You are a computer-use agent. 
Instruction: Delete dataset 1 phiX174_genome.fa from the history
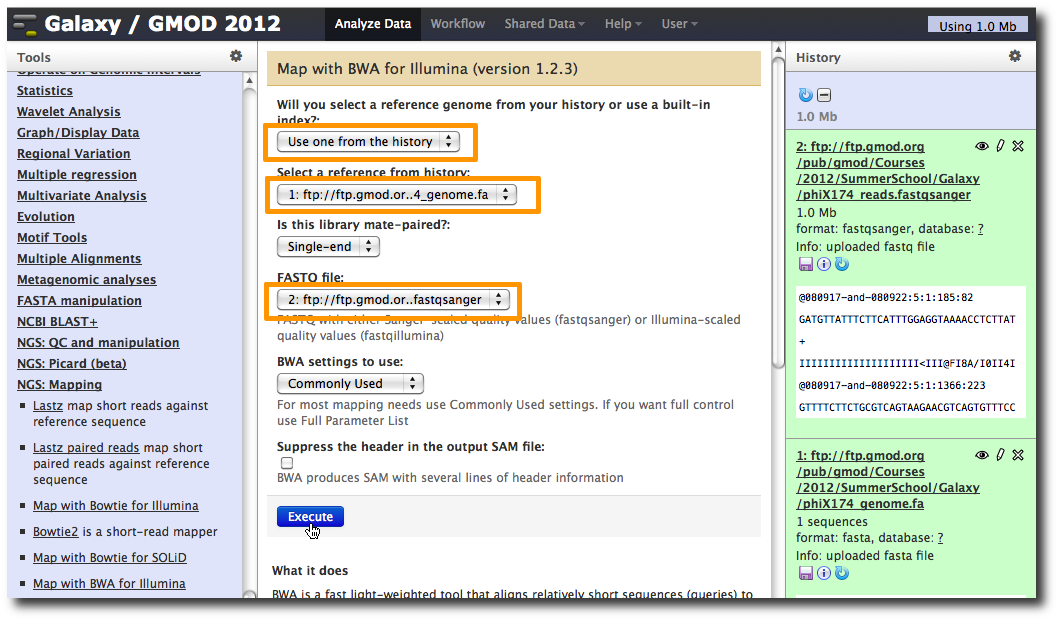coord(1018,455)
